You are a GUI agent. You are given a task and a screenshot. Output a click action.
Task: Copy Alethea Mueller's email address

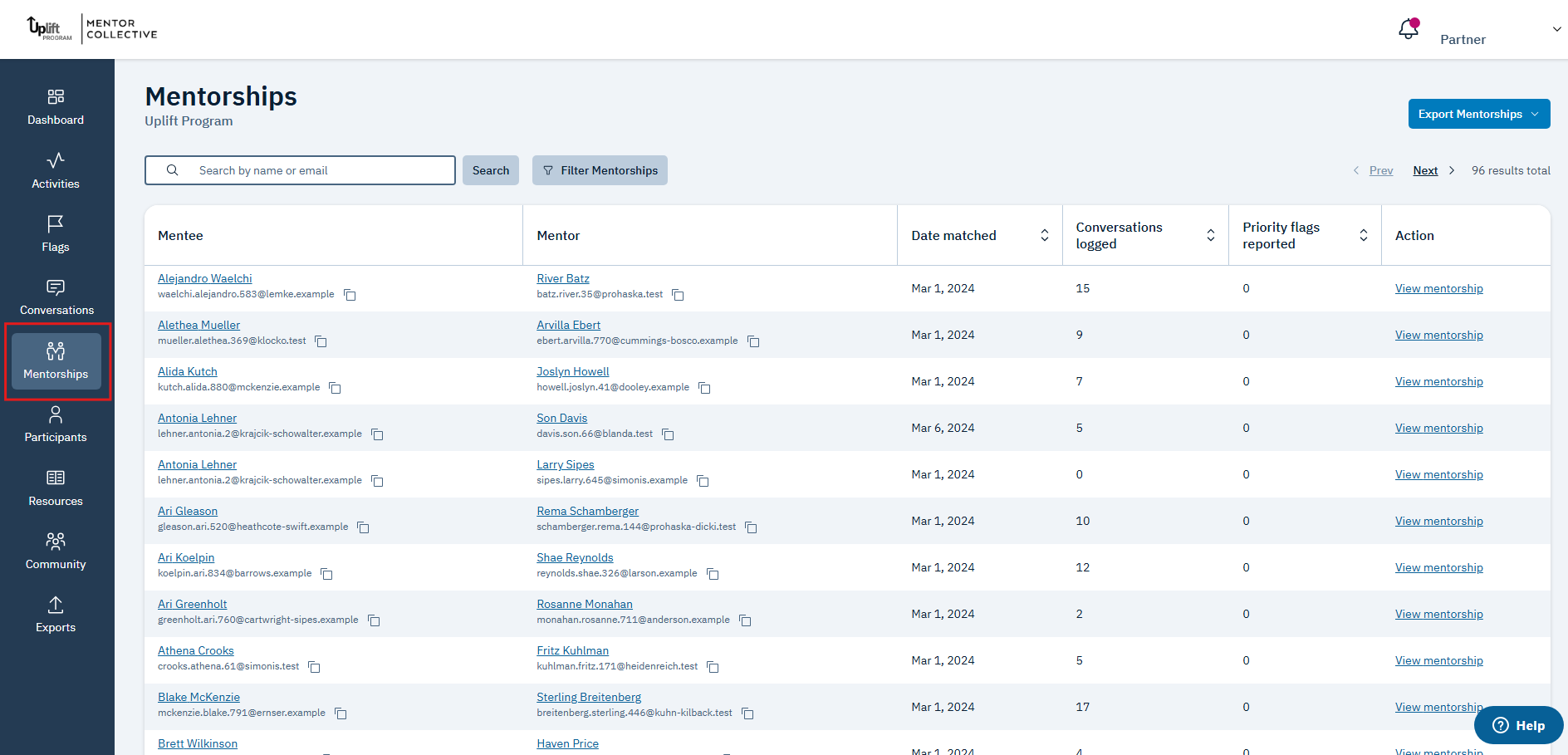pos(321,341)
